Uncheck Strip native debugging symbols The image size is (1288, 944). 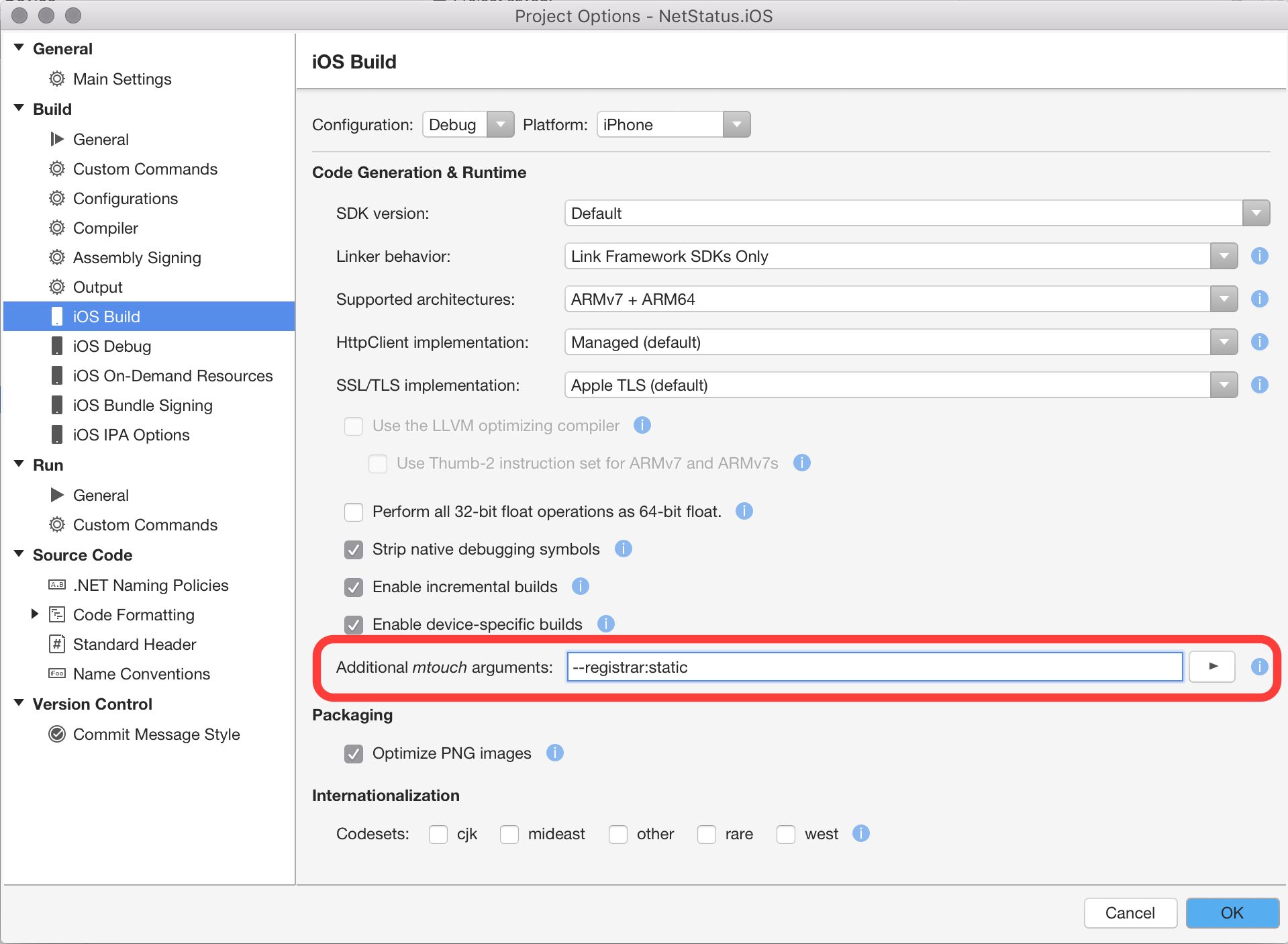(x=354, y=549)
